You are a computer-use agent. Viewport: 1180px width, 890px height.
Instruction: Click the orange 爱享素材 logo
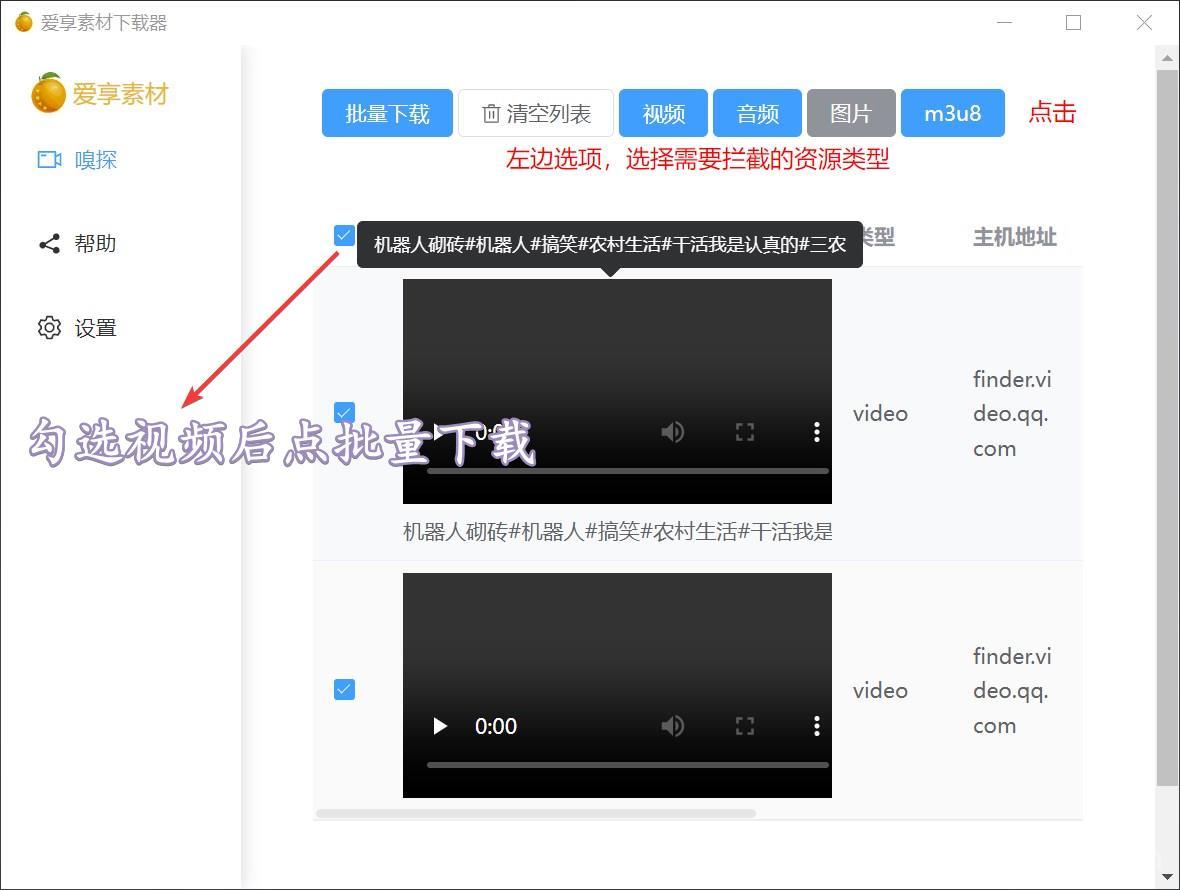(x=100, y=93)
